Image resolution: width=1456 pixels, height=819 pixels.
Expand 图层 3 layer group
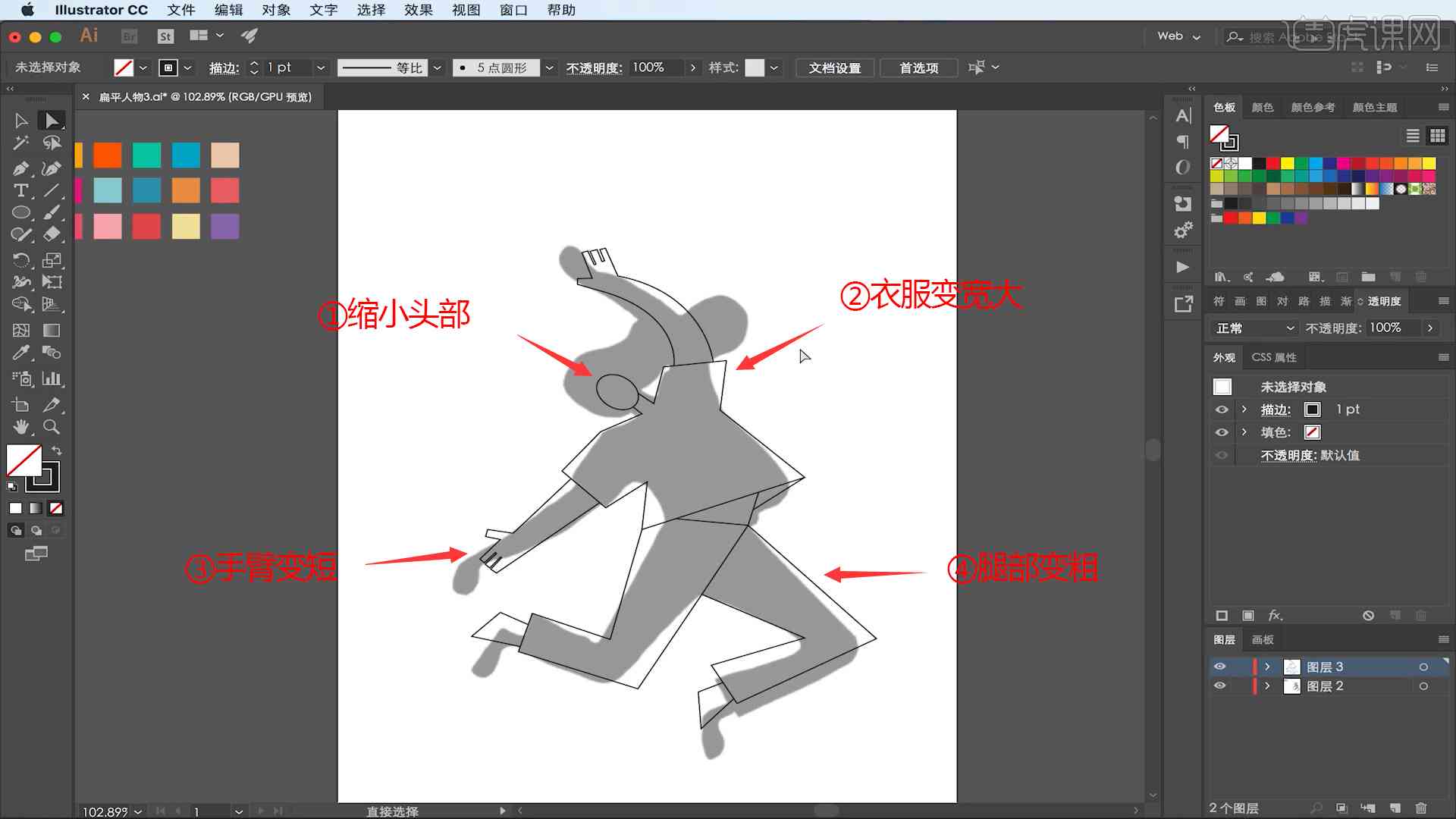click(x=1268, y=666)
